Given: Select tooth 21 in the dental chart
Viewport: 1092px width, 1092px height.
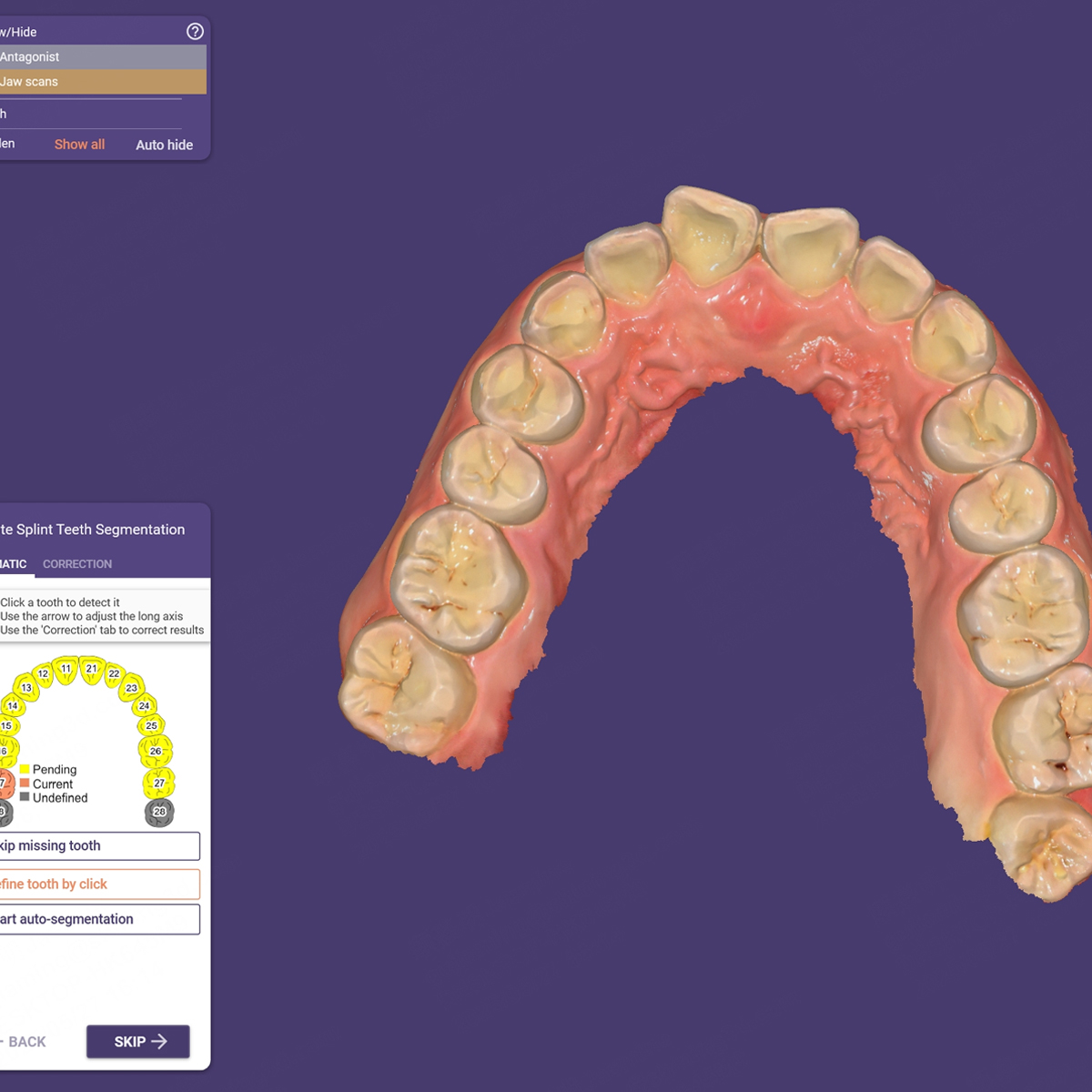Looking at the screenshot, I should [x=92, y=669].
